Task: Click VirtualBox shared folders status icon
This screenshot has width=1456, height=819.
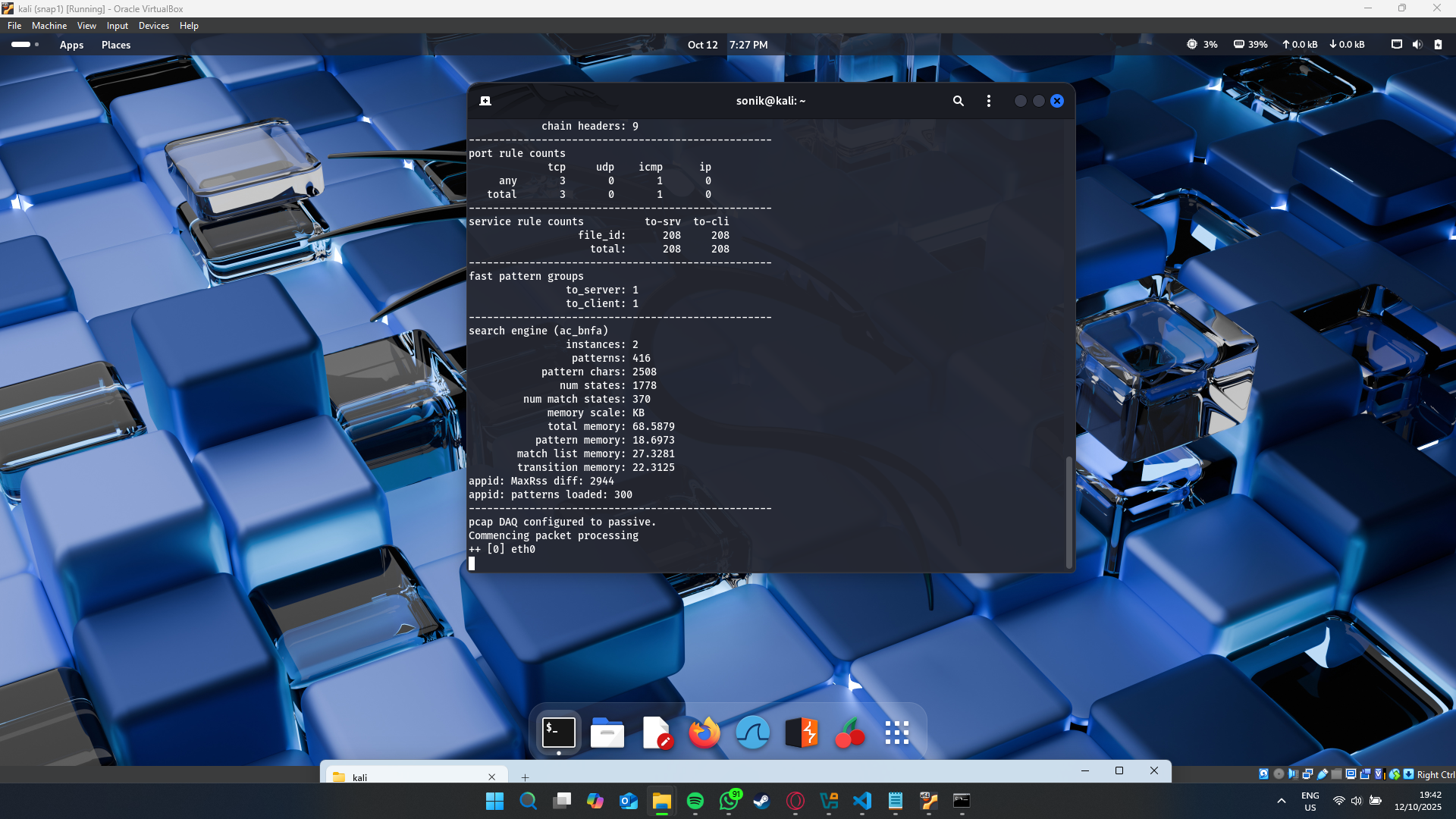Action: click(1336, 774)
